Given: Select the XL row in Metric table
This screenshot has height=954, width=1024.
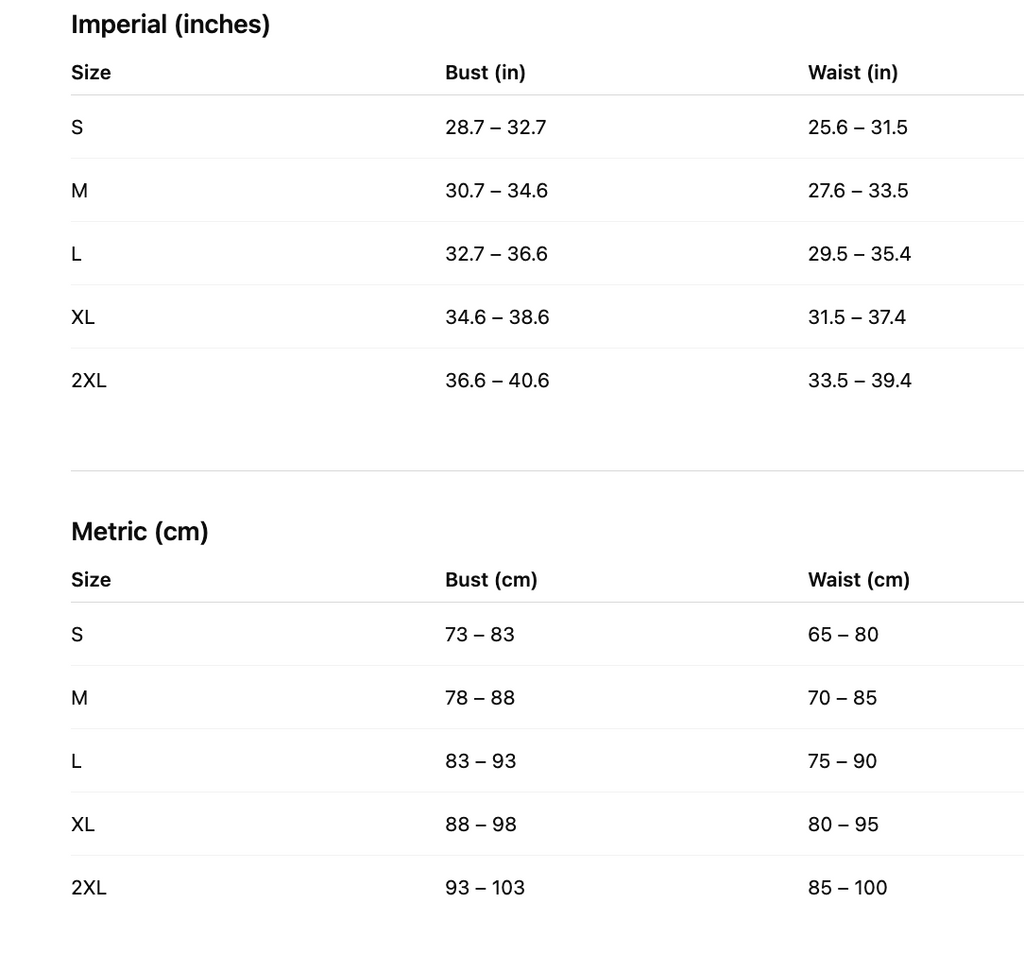Looking at the screenshot, I should pos(83,825).
